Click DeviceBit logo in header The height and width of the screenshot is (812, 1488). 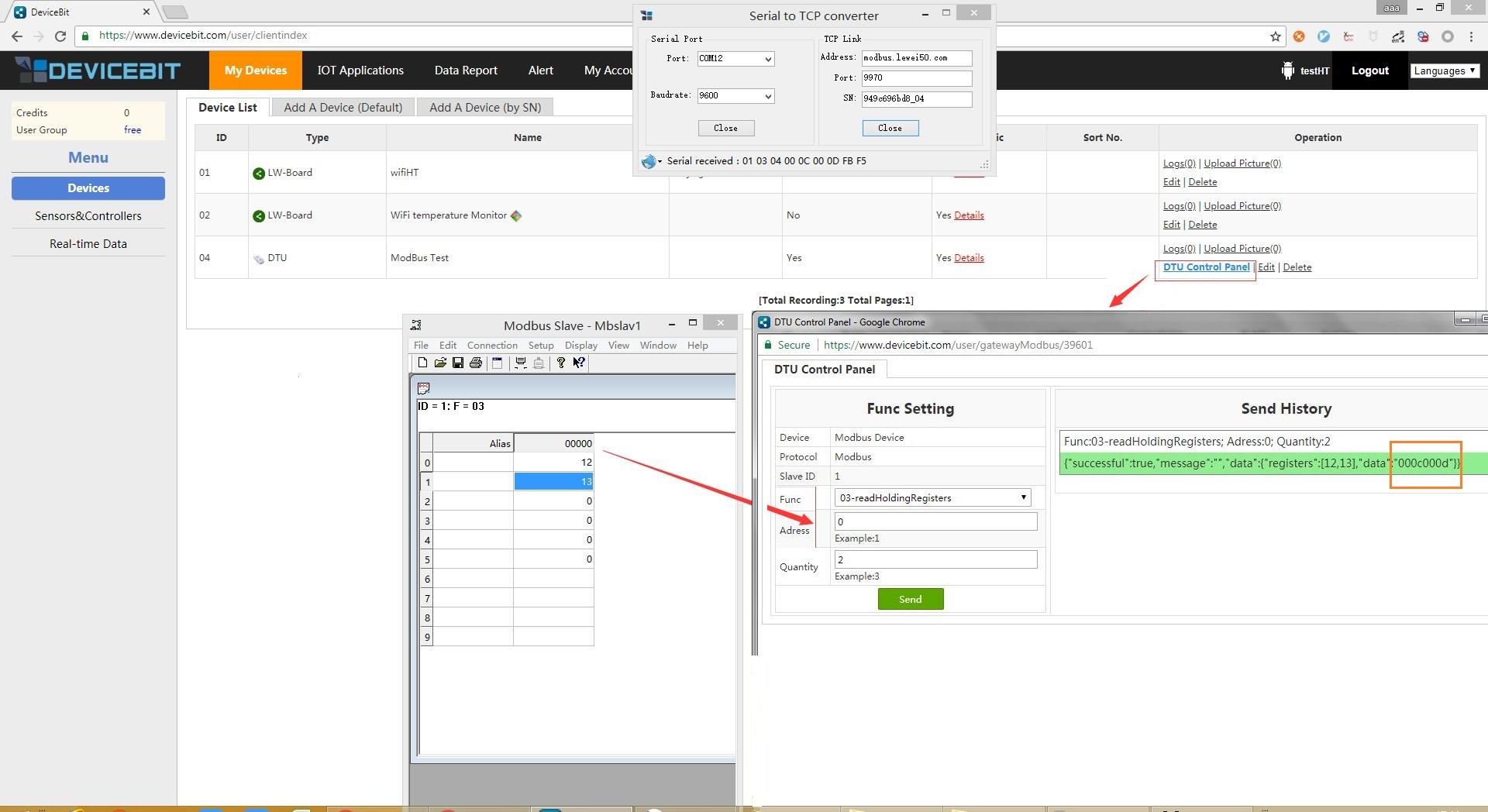click(x=98, y=71)
